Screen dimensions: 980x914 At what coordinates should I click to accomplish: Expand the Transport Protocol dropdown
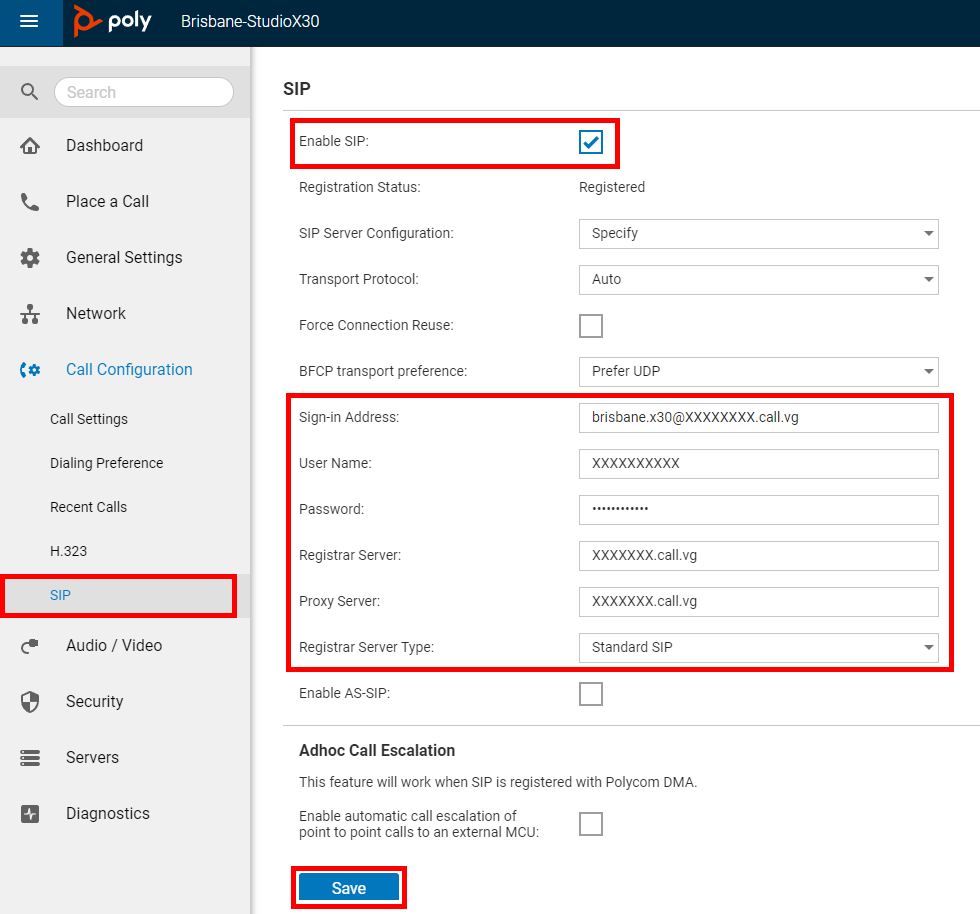[758, 279]
